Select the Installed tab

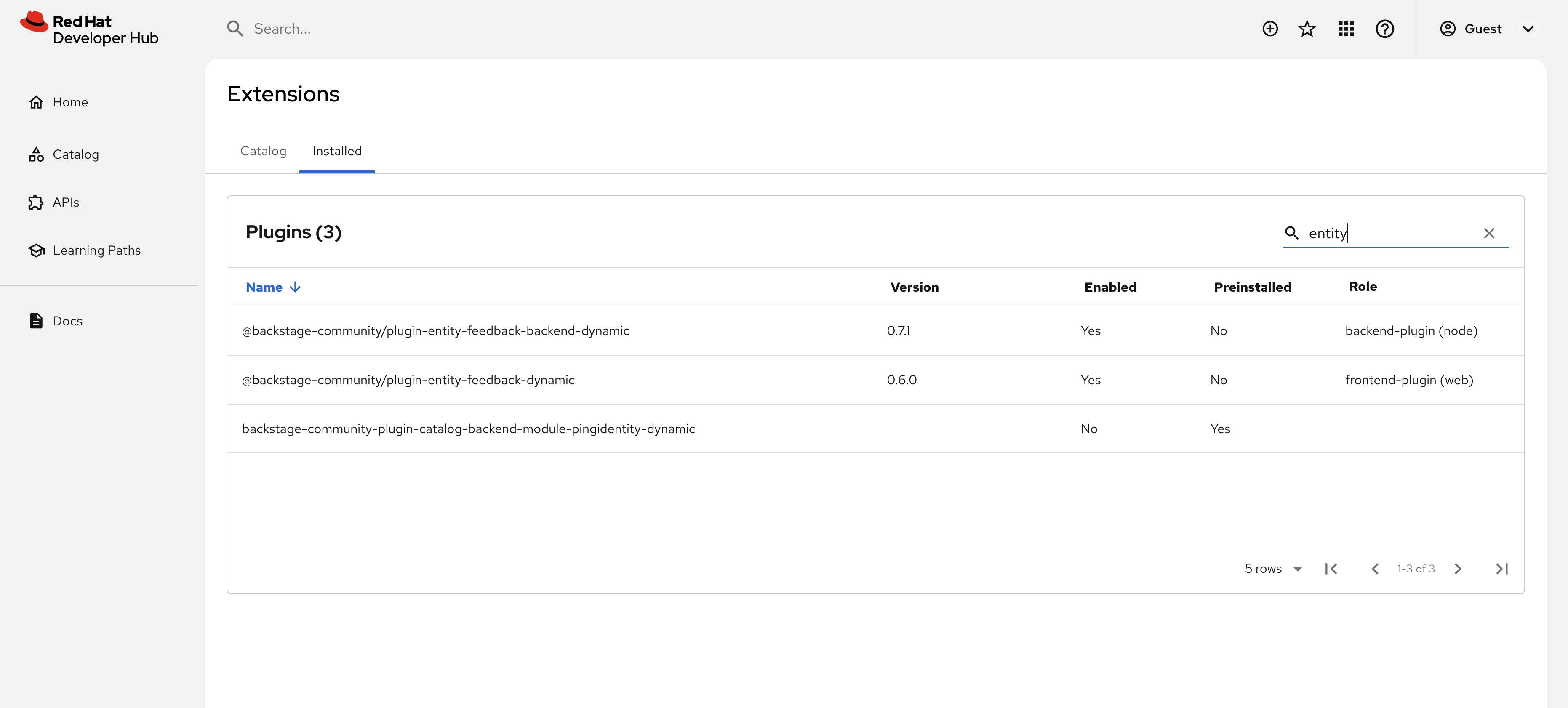(x=336, y=151)
